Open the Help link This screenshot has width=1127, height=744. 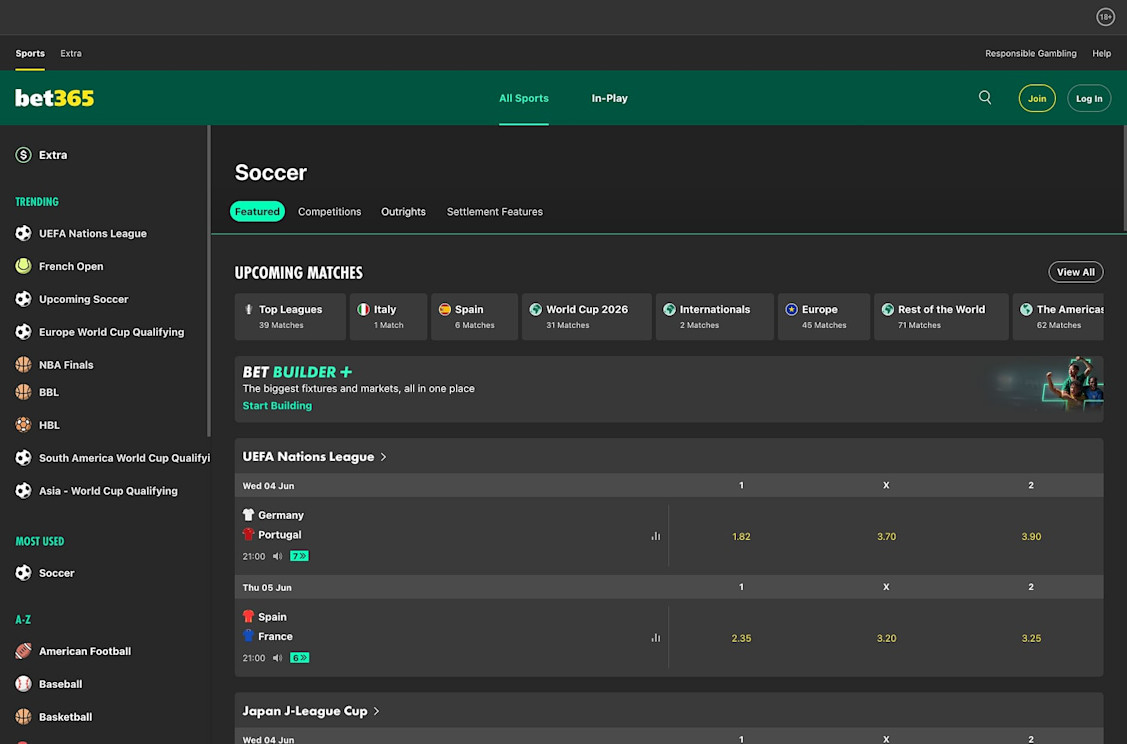click(x=1101, y=53)
